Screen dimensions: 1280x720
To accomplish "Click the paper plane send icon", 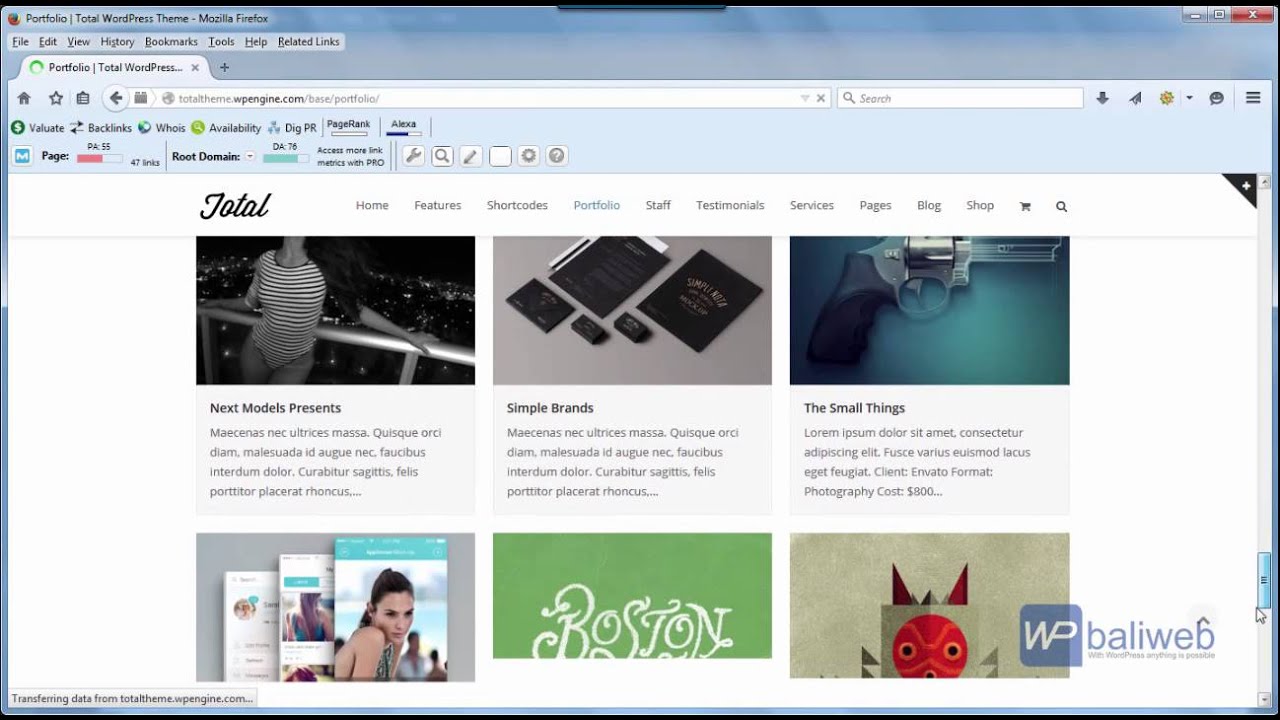I will click(1135, 98).
